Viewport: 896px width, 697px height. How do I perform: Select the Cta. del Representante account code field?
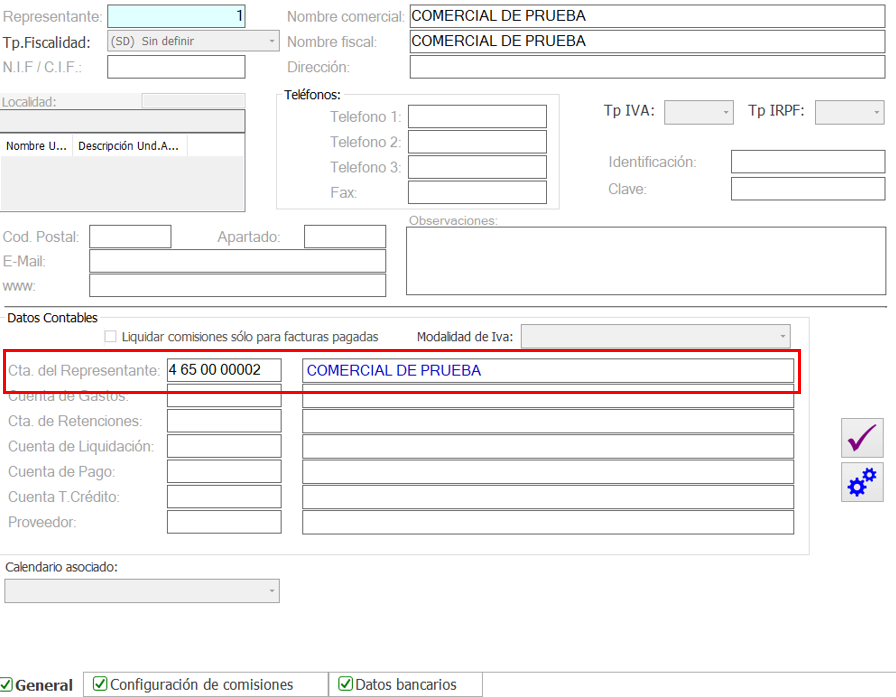pos(224,370)
